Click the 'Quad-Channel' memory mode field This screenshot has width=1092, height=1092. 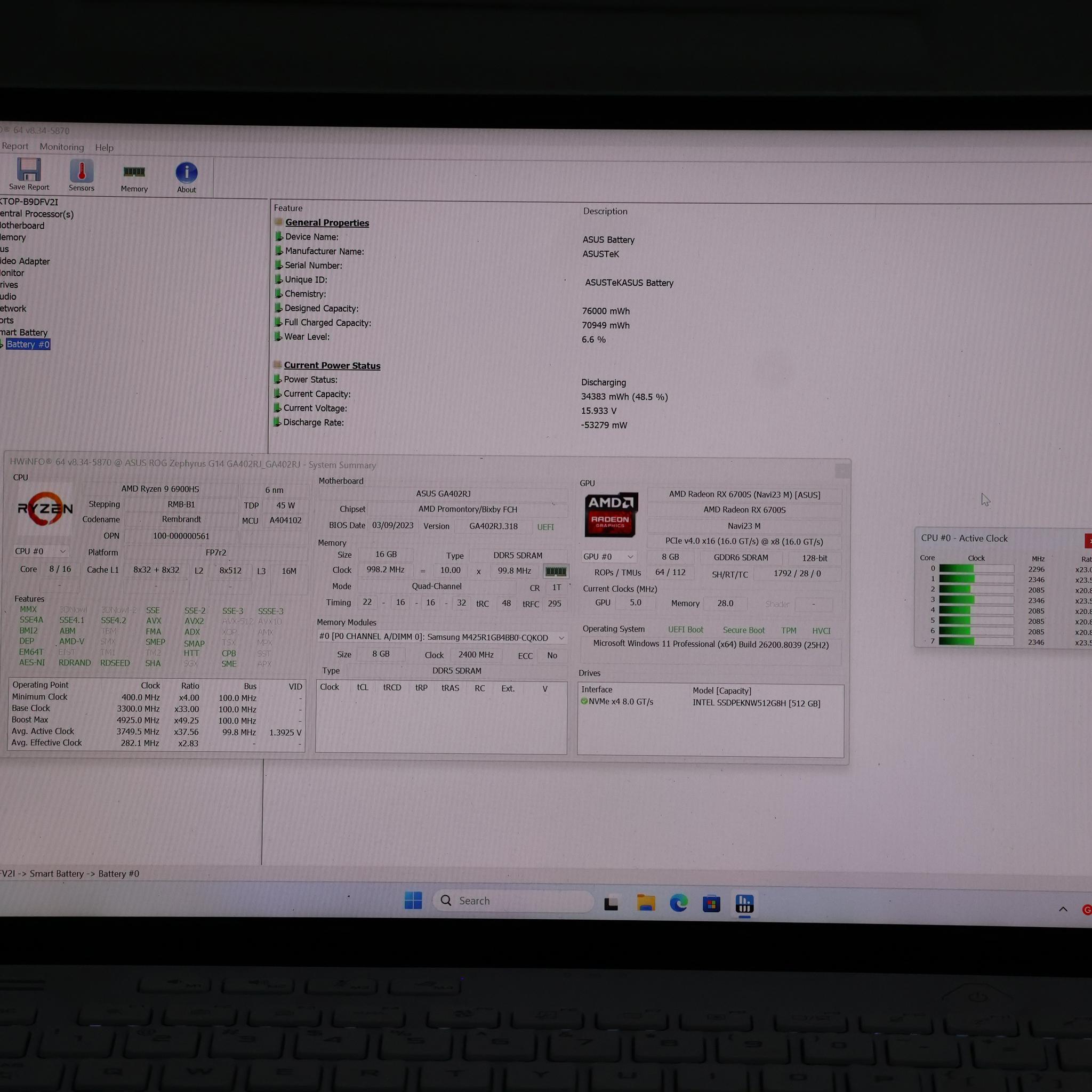click(436, 586)
